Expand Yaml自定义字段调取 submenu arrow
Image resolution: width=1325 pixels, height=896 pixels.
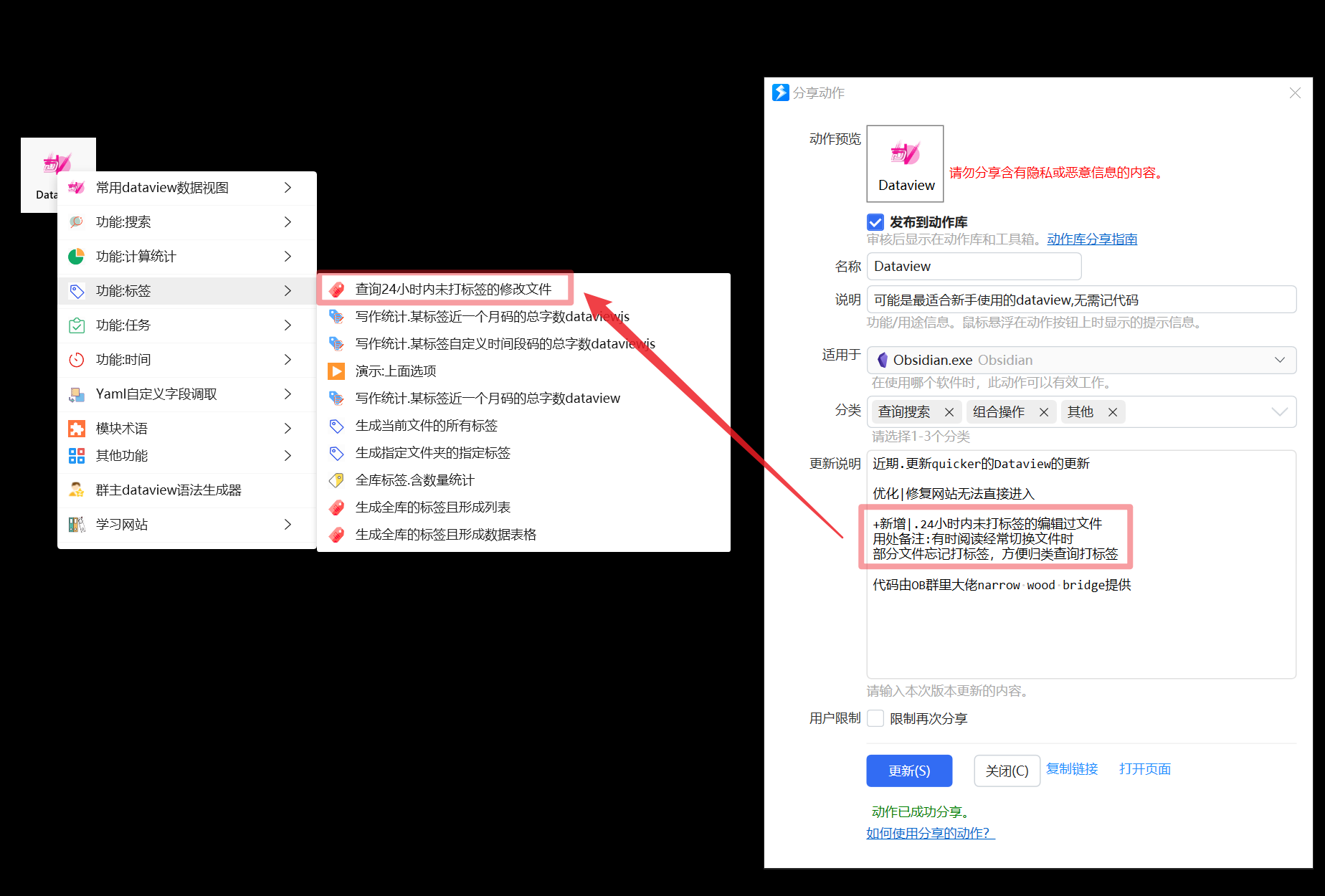288,394
